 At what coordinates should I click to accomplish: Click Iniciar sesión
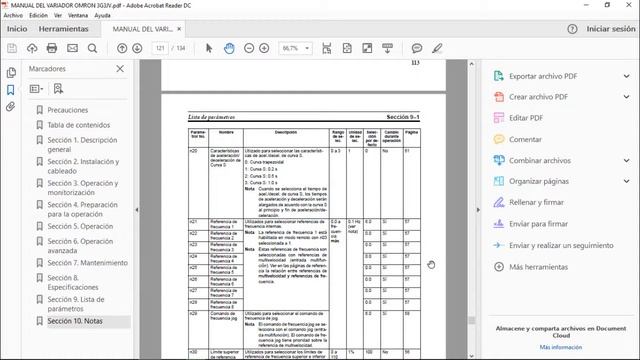611,29
